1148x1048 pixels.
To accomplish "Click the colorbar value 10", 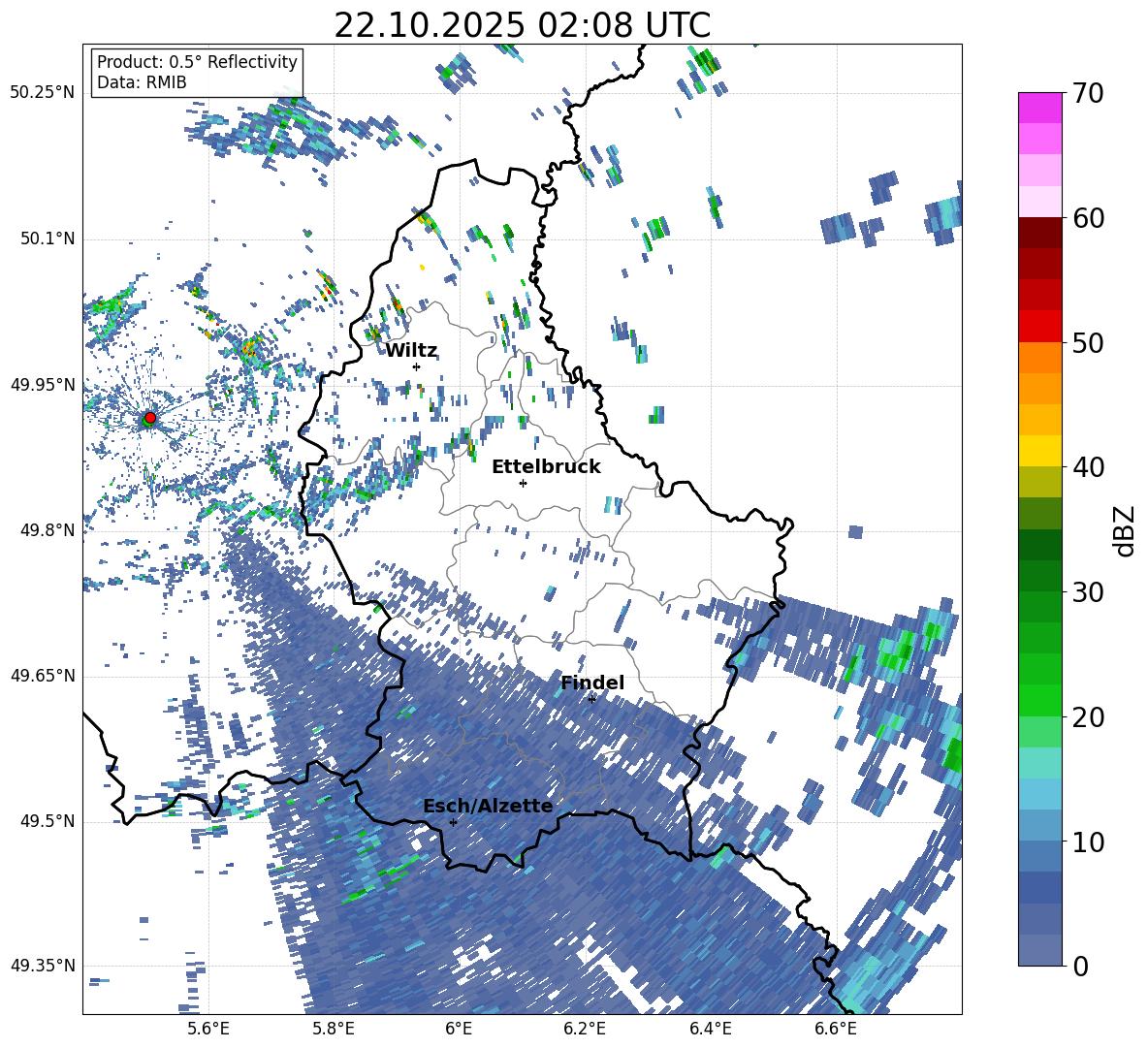I will click(x=1089, y=842).
